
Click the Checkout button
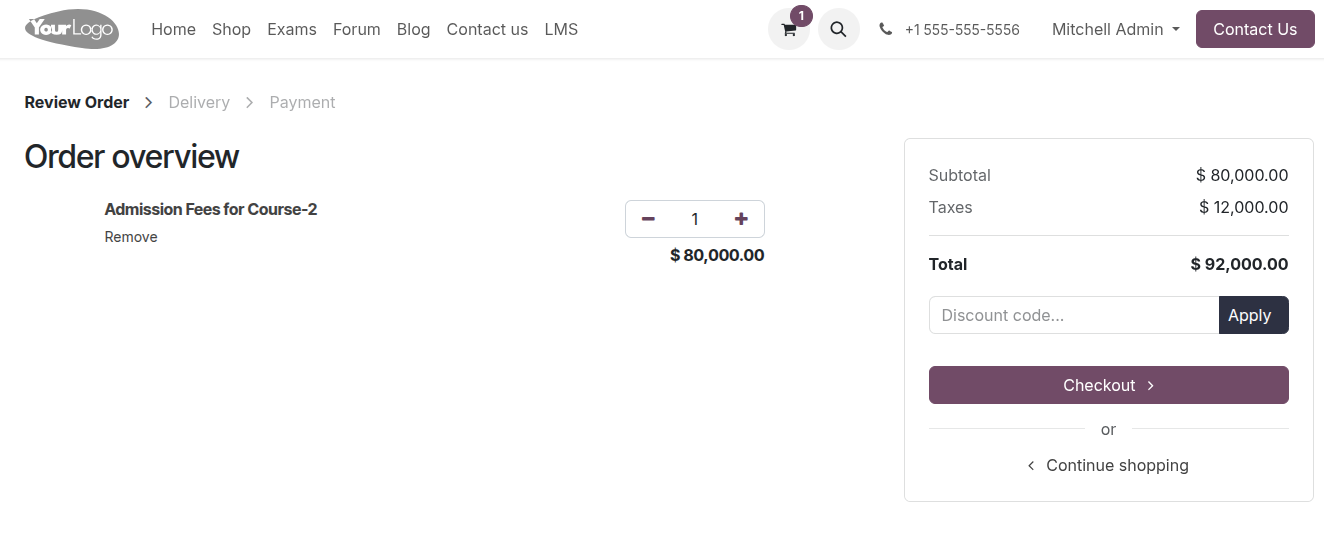coord(1108,385)
